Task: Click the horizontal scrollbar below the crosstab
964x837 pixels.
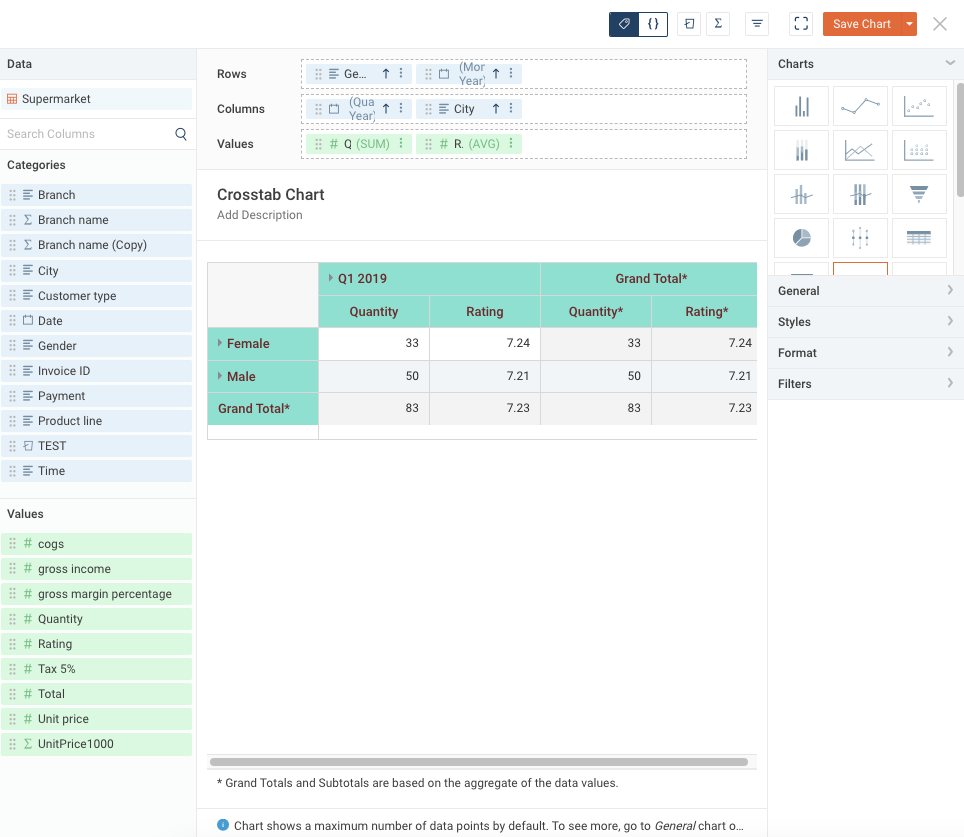Action: pos(478,762)
